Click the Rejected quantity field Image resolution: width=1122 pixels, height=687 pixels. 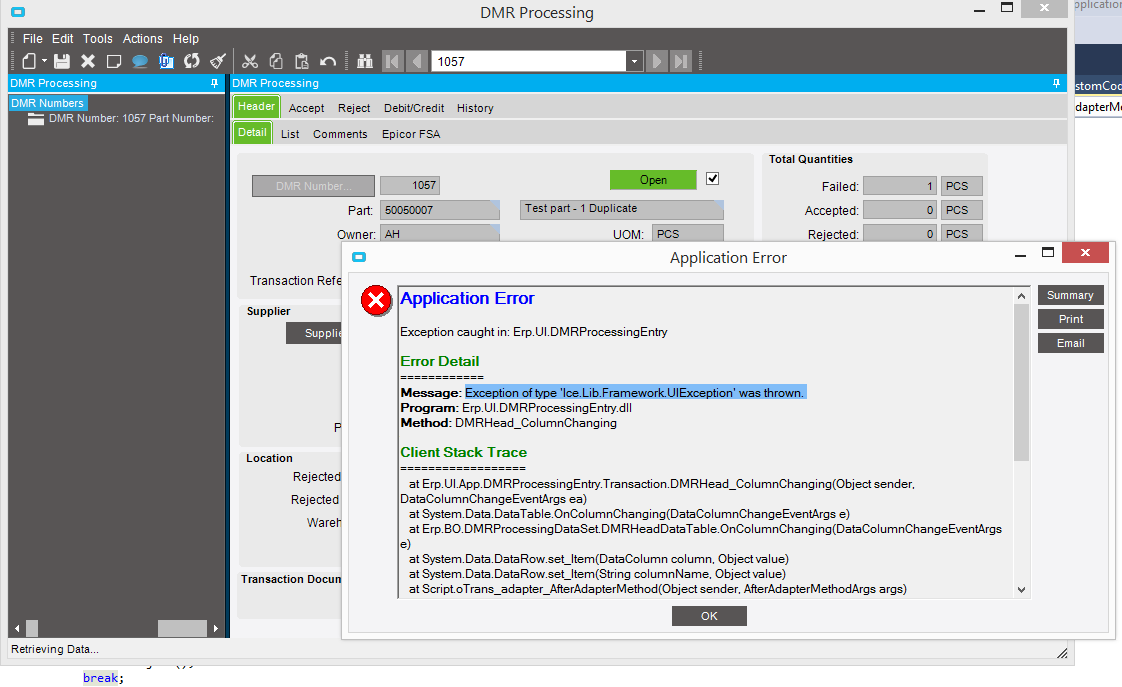coord(899,233)
